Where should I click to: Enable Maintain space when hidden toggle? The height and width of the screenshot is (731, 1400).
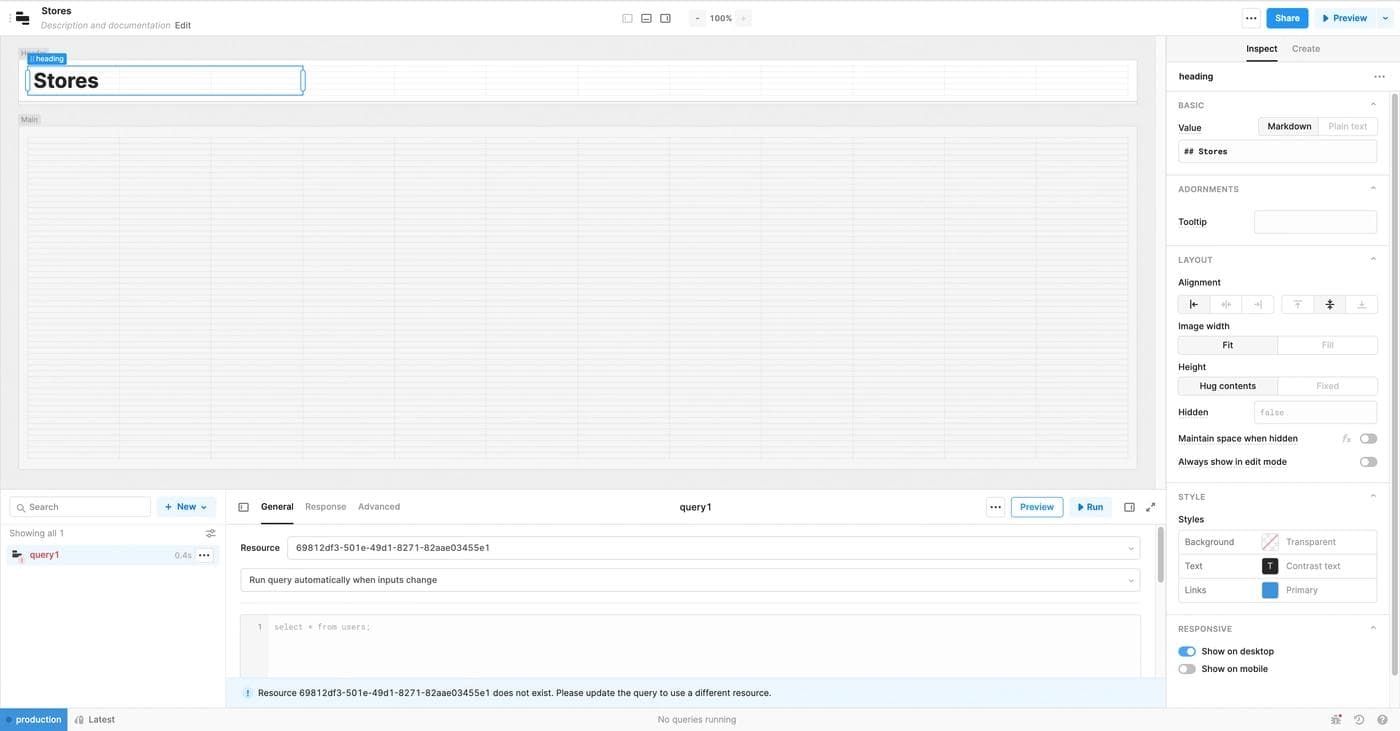click(1368, 438)
